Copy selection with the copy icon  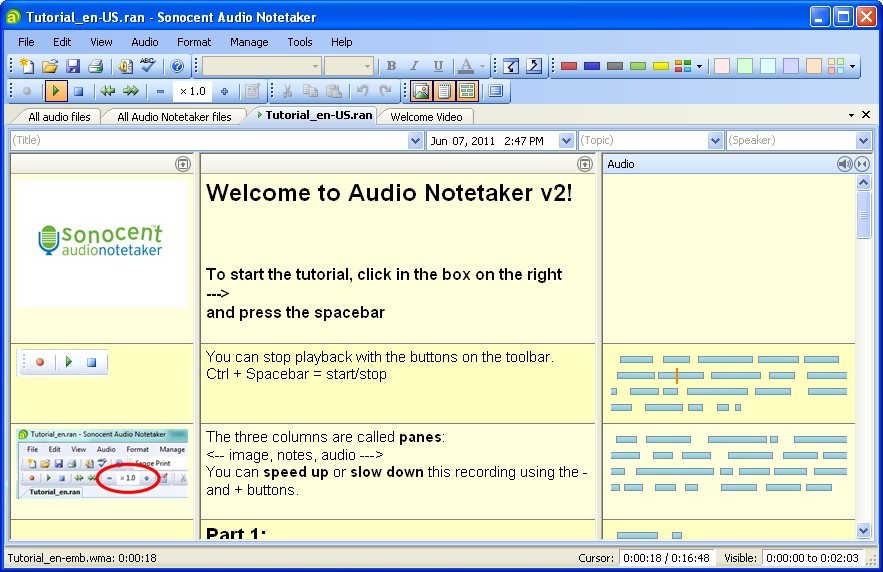click(310, 91)
